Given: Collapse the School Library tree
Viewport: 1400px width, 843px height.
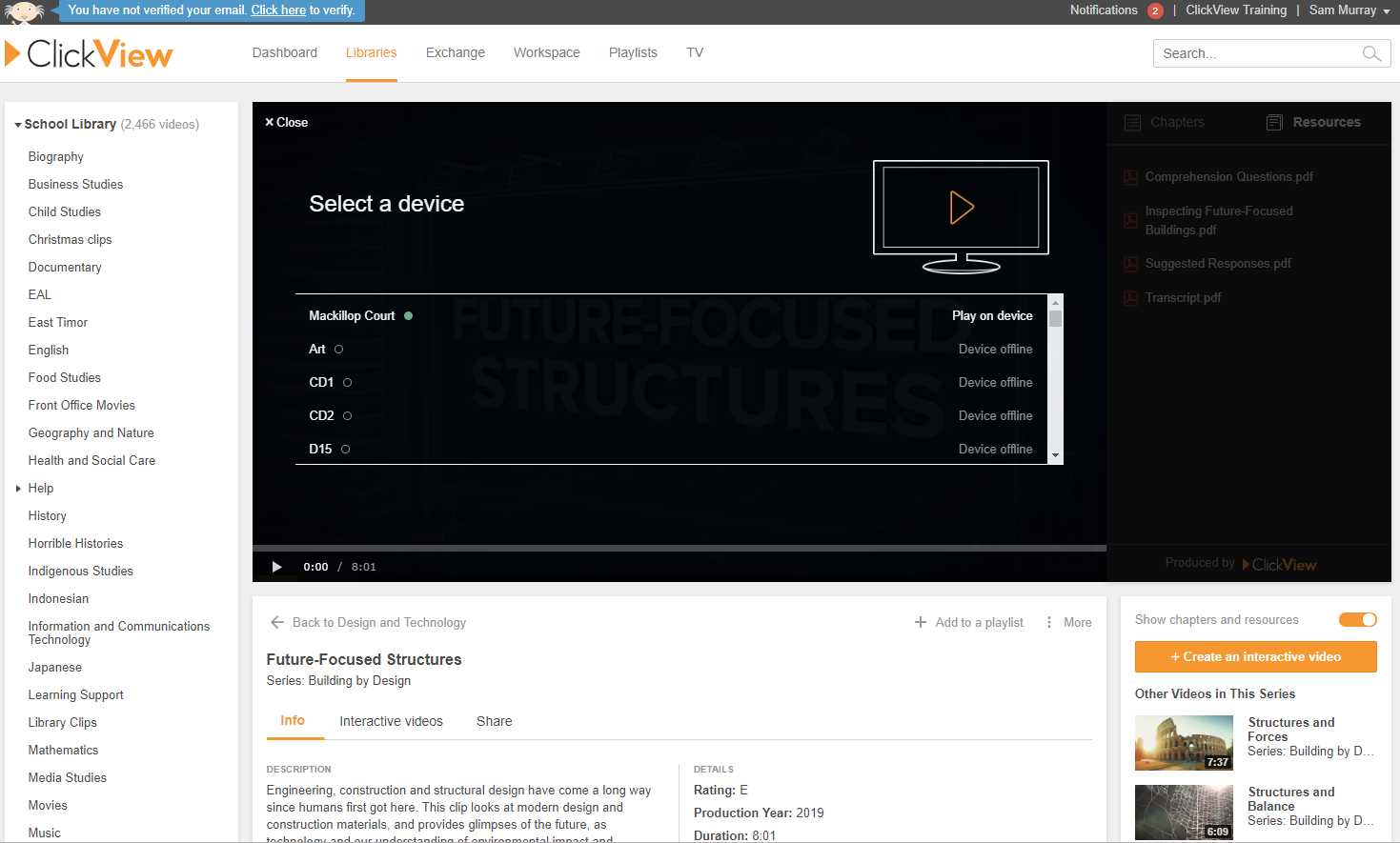Looking at the screenshot, I should tap(18, 125).
